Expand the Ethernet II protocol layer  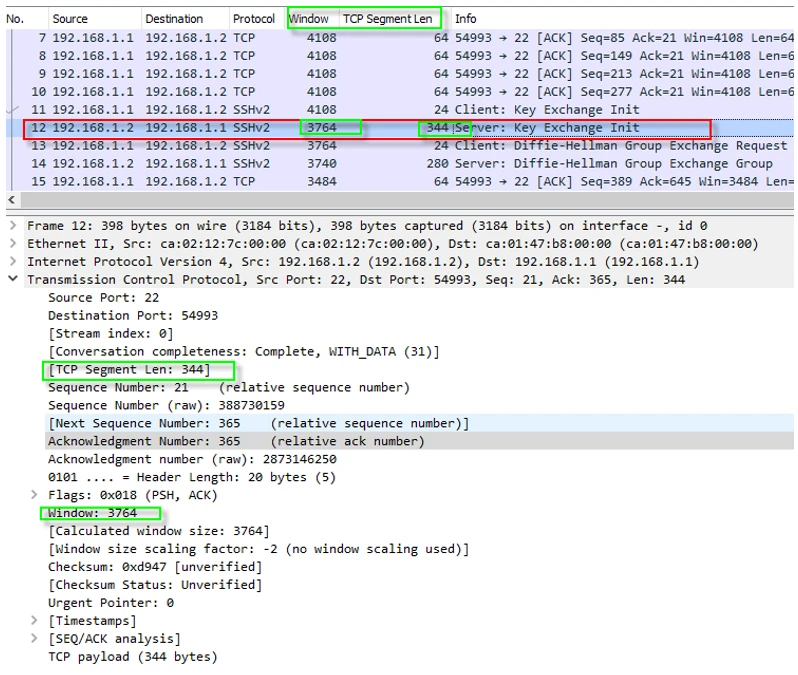coord(12,244)
